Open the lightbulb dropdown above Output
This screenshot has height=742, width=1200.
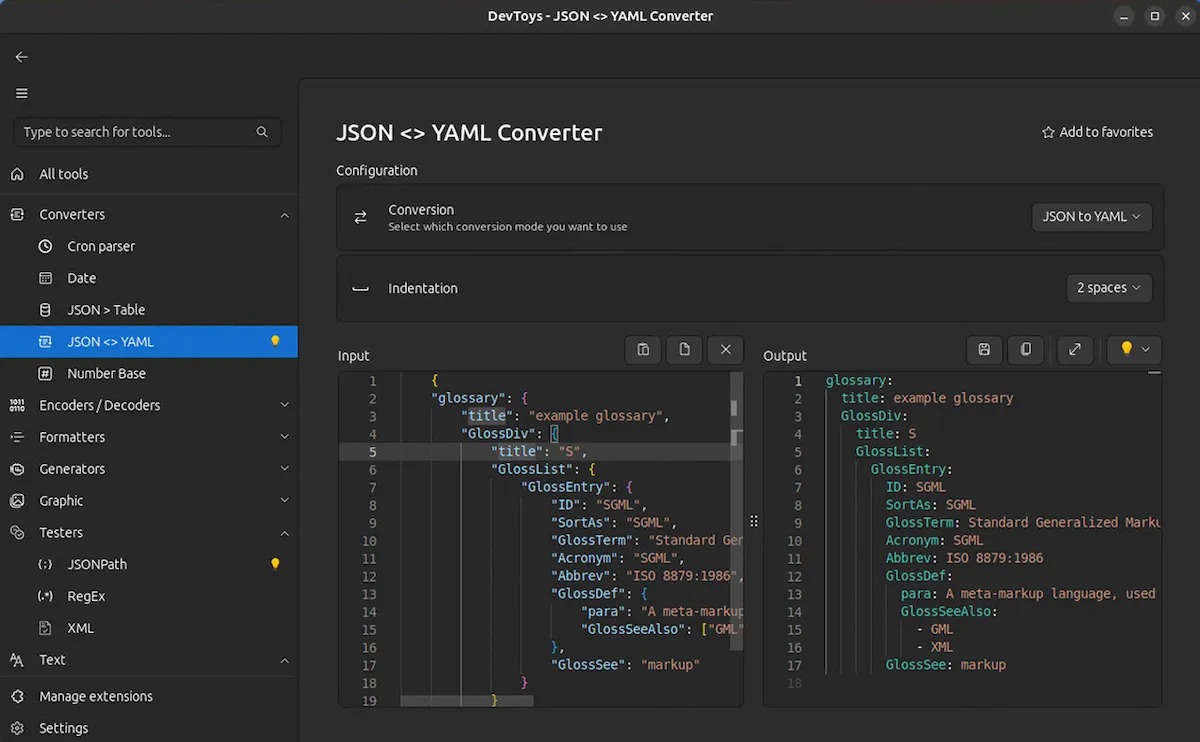coord(1134,349)
